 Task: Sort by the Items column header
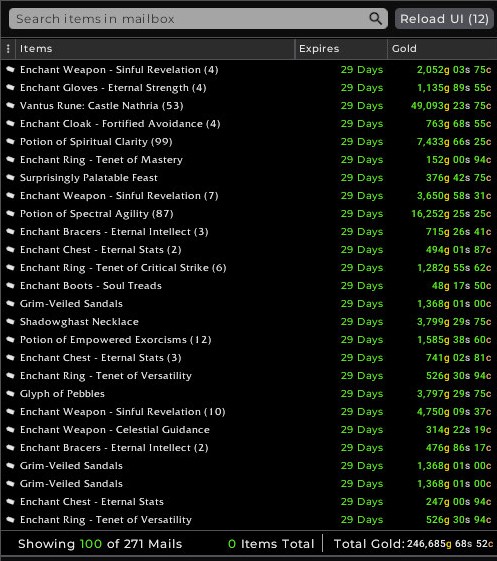pos(155,49)
